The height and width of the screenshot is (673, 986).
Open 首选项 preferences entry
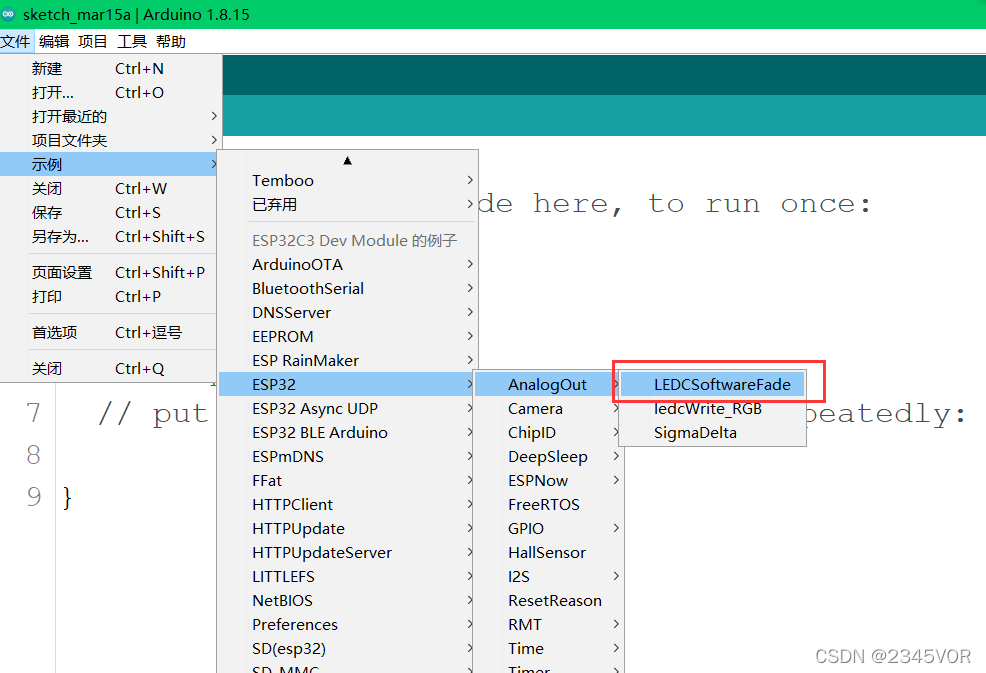pyautogui.click(x=109, y=332)
